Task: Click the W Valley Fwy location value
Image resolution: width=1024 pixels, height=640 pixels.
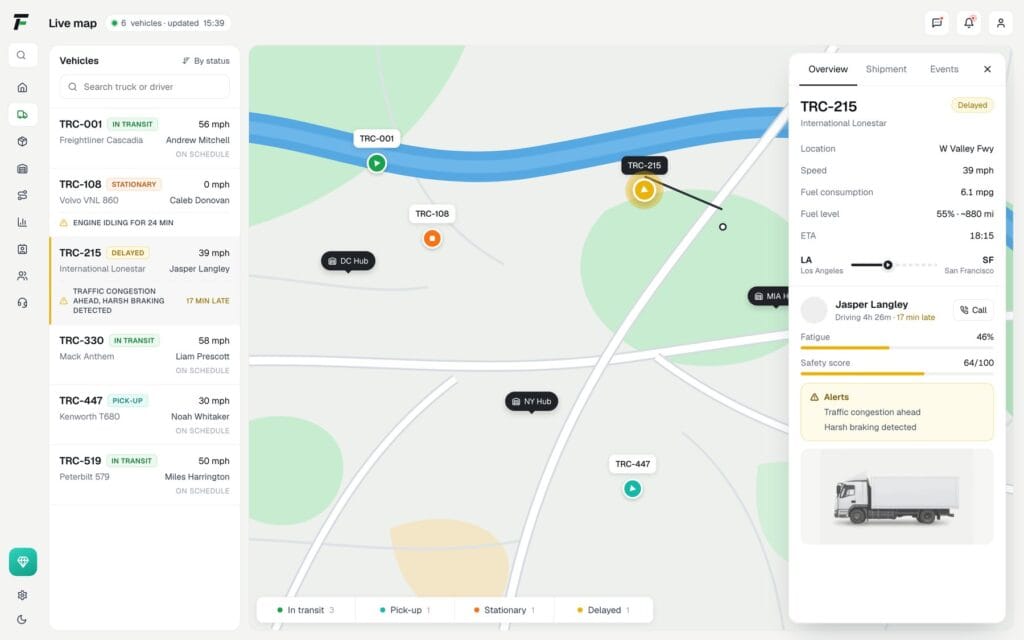Action: pyautogui.click(x=966, y=149)
